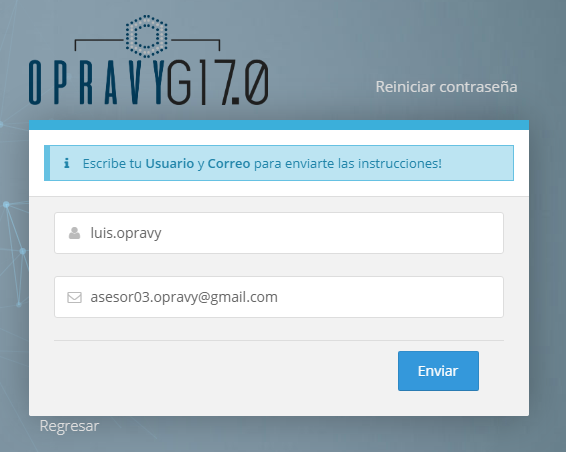Screen dimensions: 566x452
Task: Focus the username field with luis.opravy
Action: [x=279, y=233]
